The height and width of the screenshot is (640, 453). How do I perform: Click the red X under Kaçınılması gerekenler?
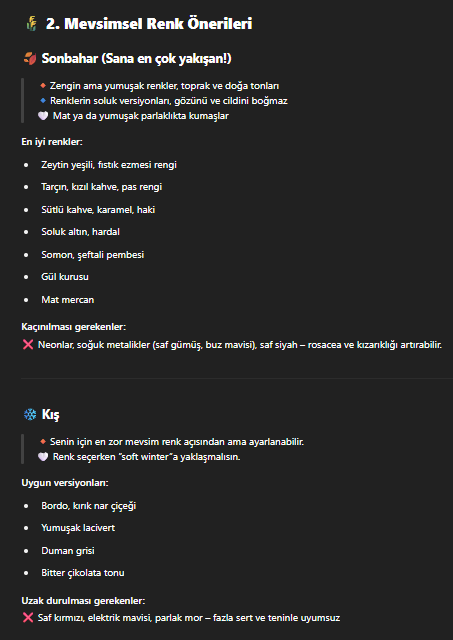(28, 345)
